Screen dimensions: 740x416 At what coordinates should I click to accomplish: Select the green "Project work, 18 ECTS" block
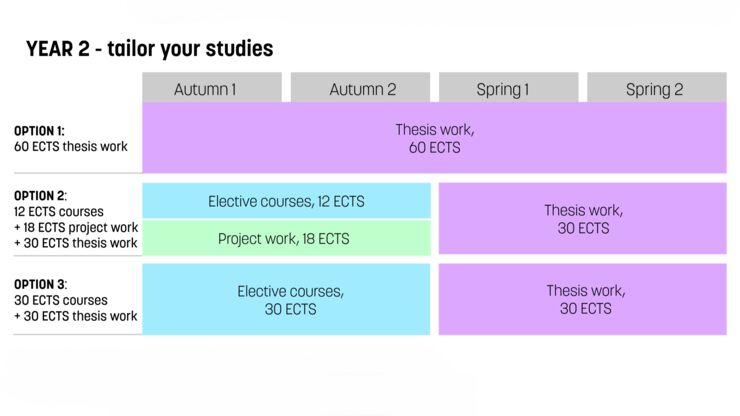tap(286, 238)
